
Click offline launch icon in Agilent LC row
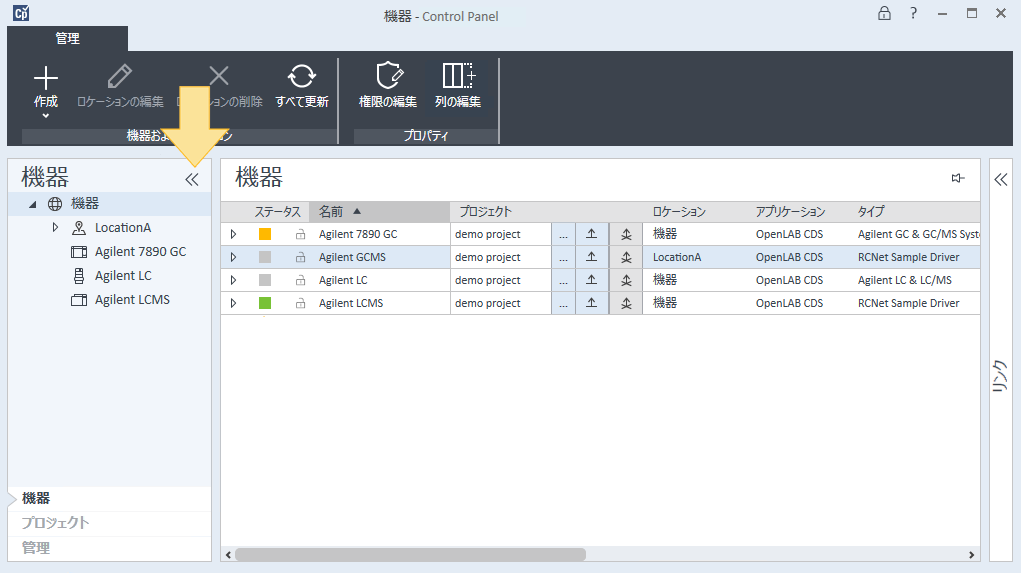626,280
